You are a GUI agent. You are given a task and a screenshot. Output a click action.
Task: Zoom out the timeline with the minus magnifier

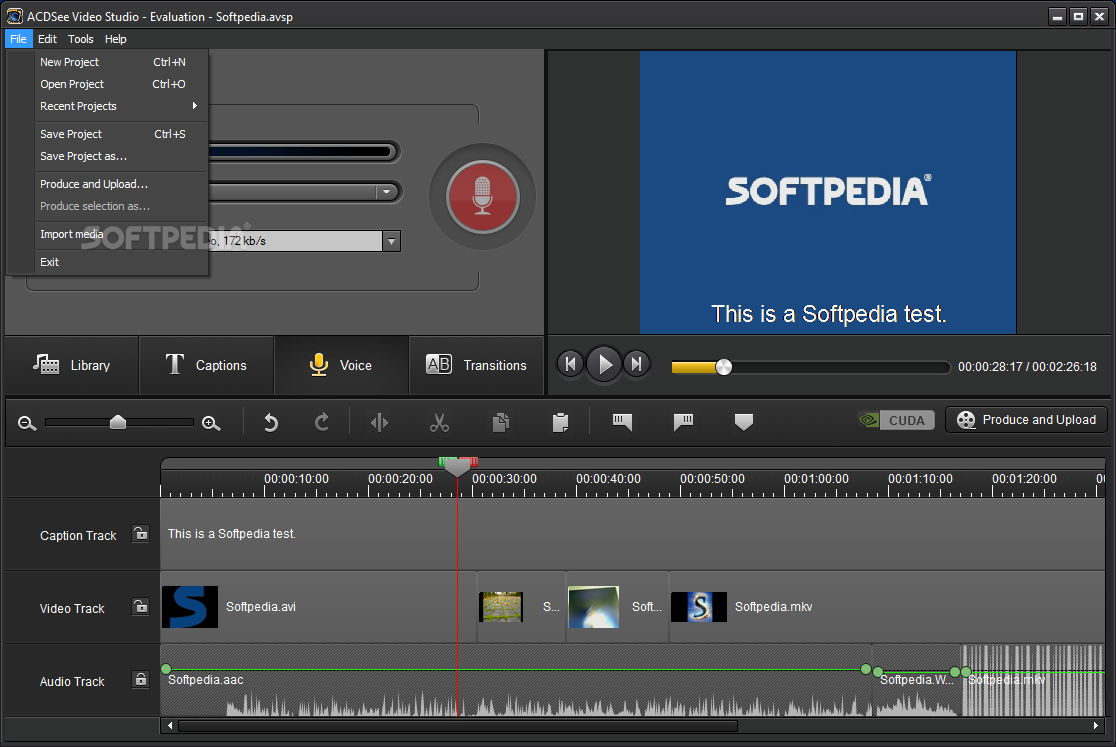tap(27, 423)
